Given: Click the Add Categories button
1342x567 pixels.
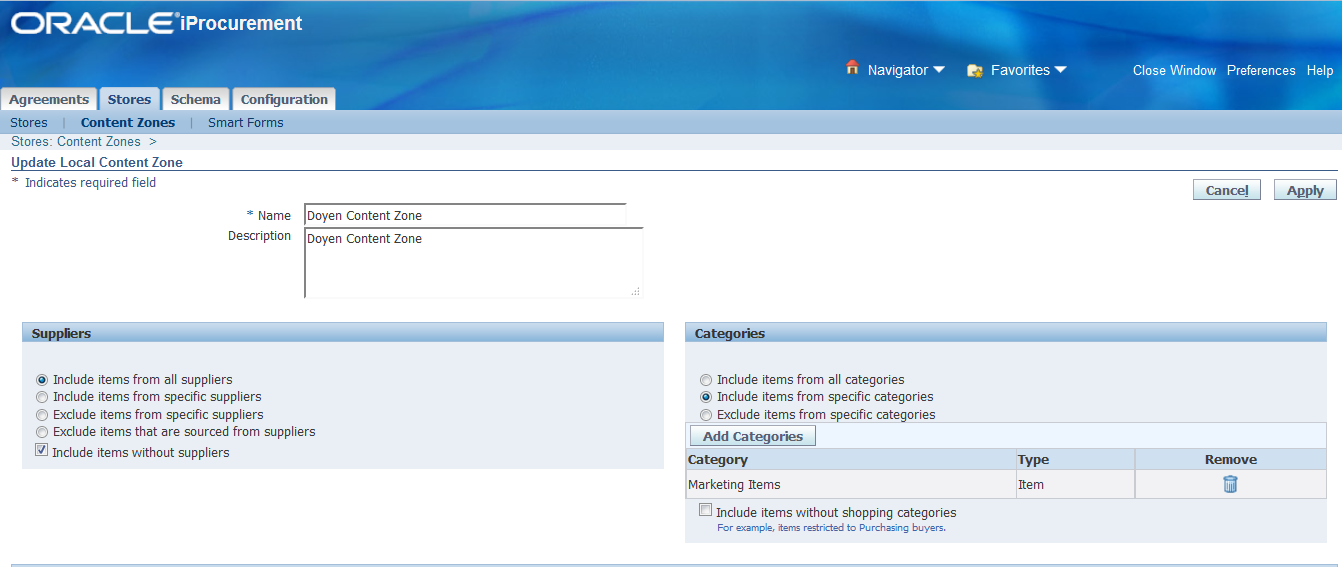Looking at the screenshot, I should [x=753, y=436].
